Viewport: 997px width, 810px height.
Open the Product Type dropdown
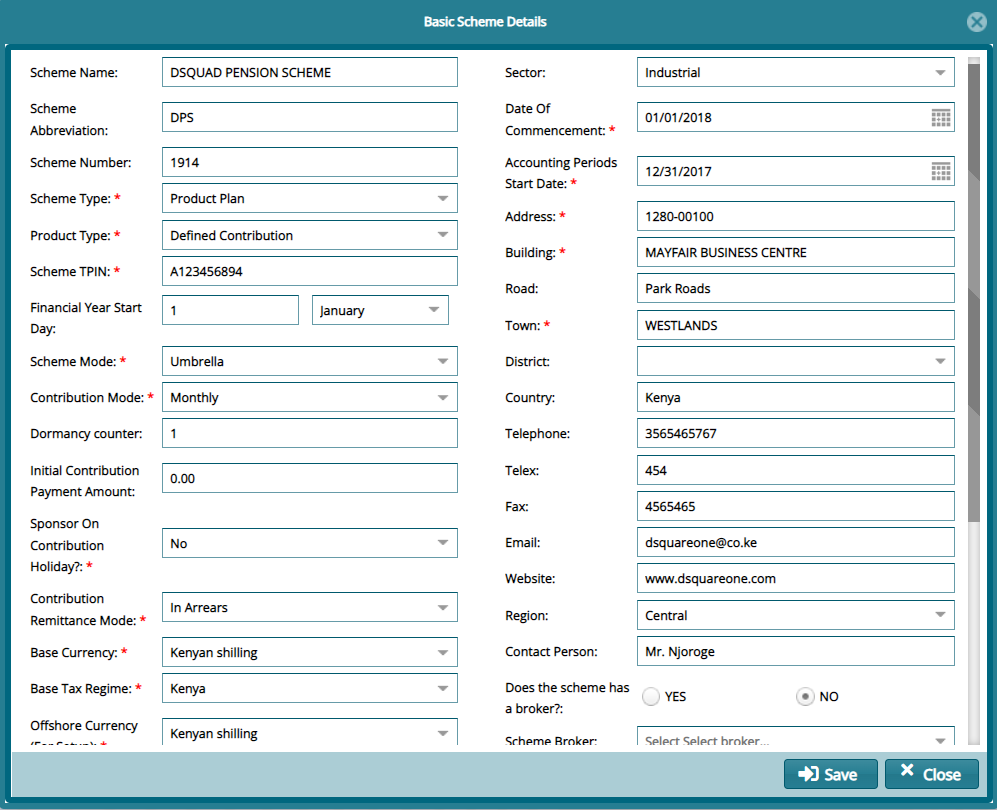point(310,235)
